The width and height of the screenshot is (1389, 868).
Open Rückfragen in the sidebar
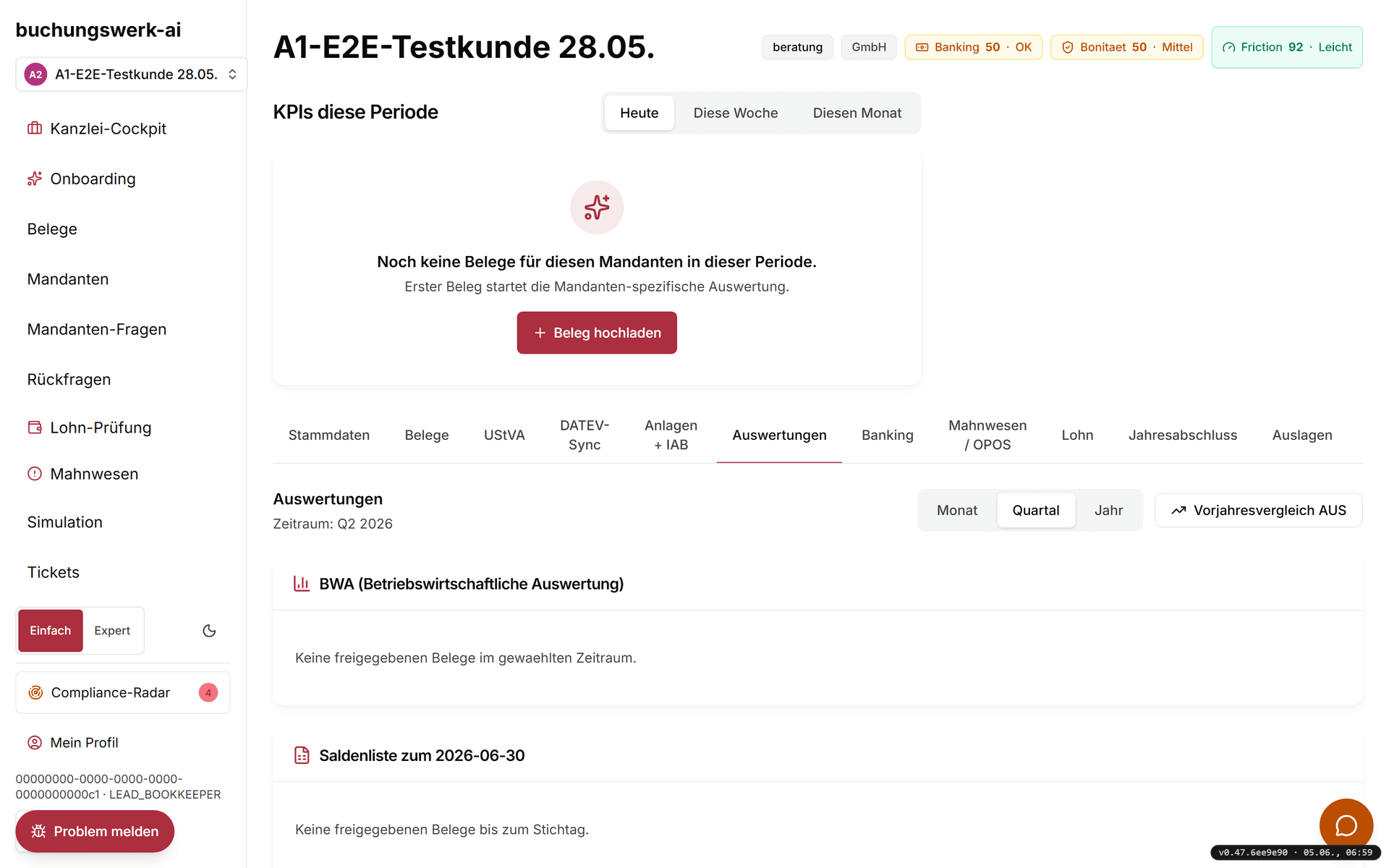[69, 379]
